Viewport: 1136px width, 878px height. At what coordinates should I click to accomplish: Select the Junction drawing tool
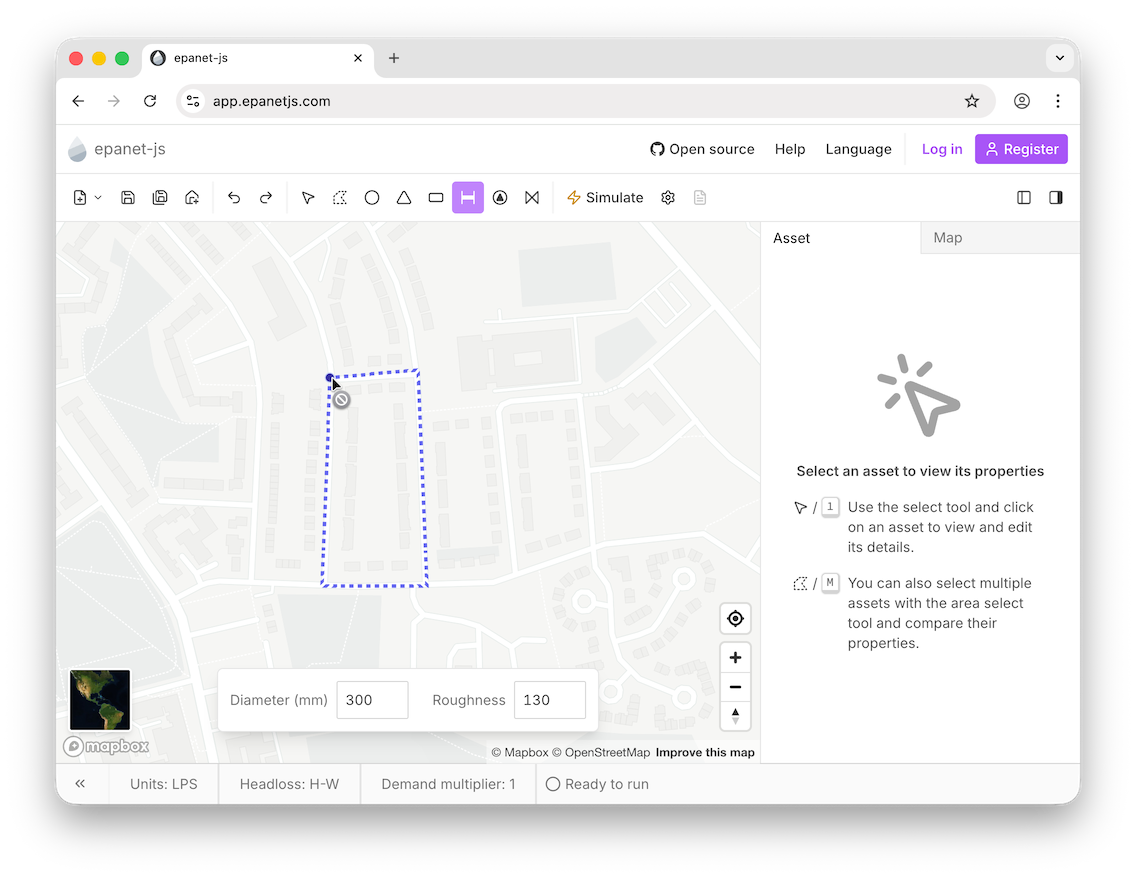point(371,197)
